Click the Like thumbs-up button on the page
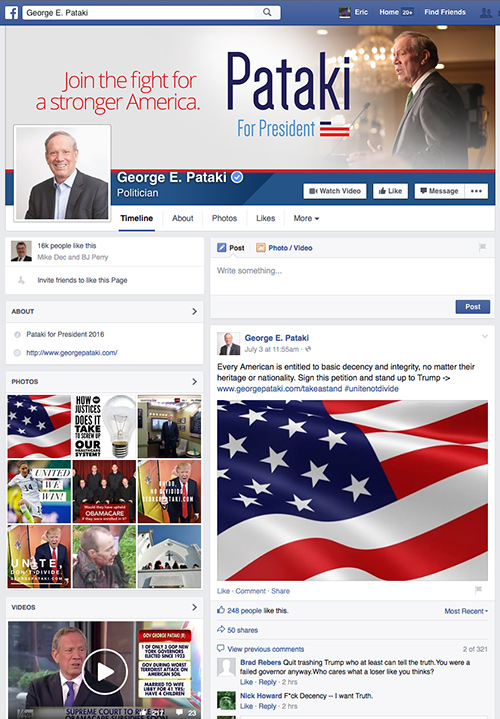This screenshot has width=500, height=719. pos(390,191)
